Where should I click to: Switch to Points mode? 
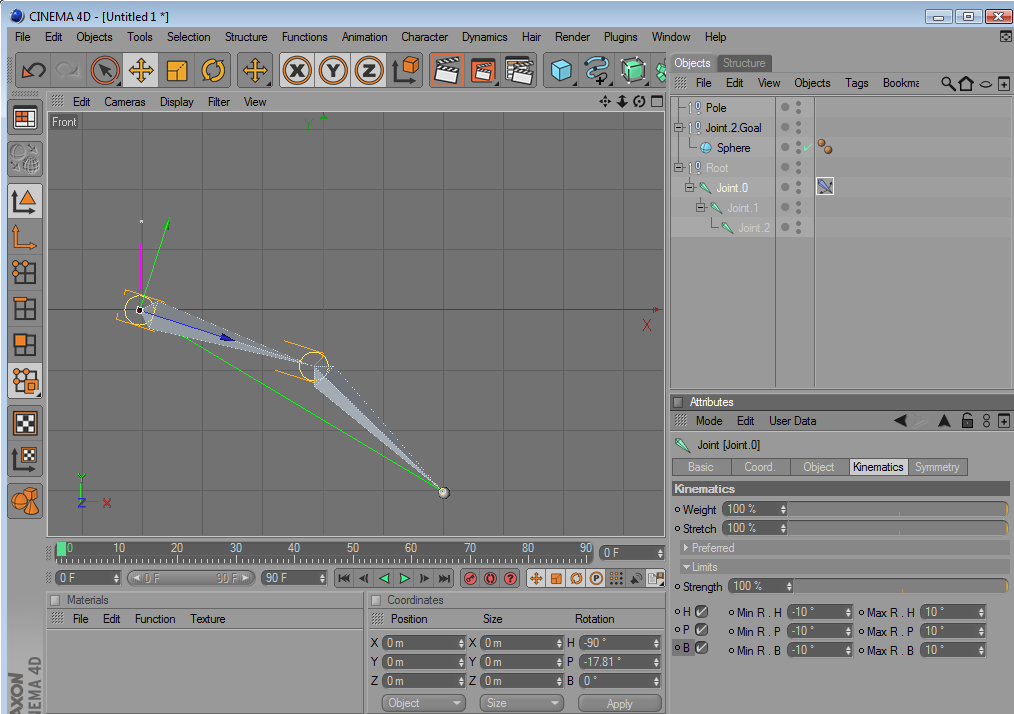[x=25, y=272]
